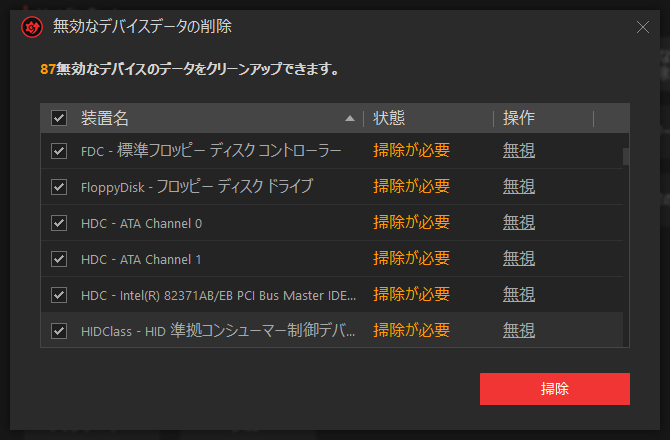Click the 装置名 column header
The width and height of the screenshot is (670, 440).
(105, 118)
